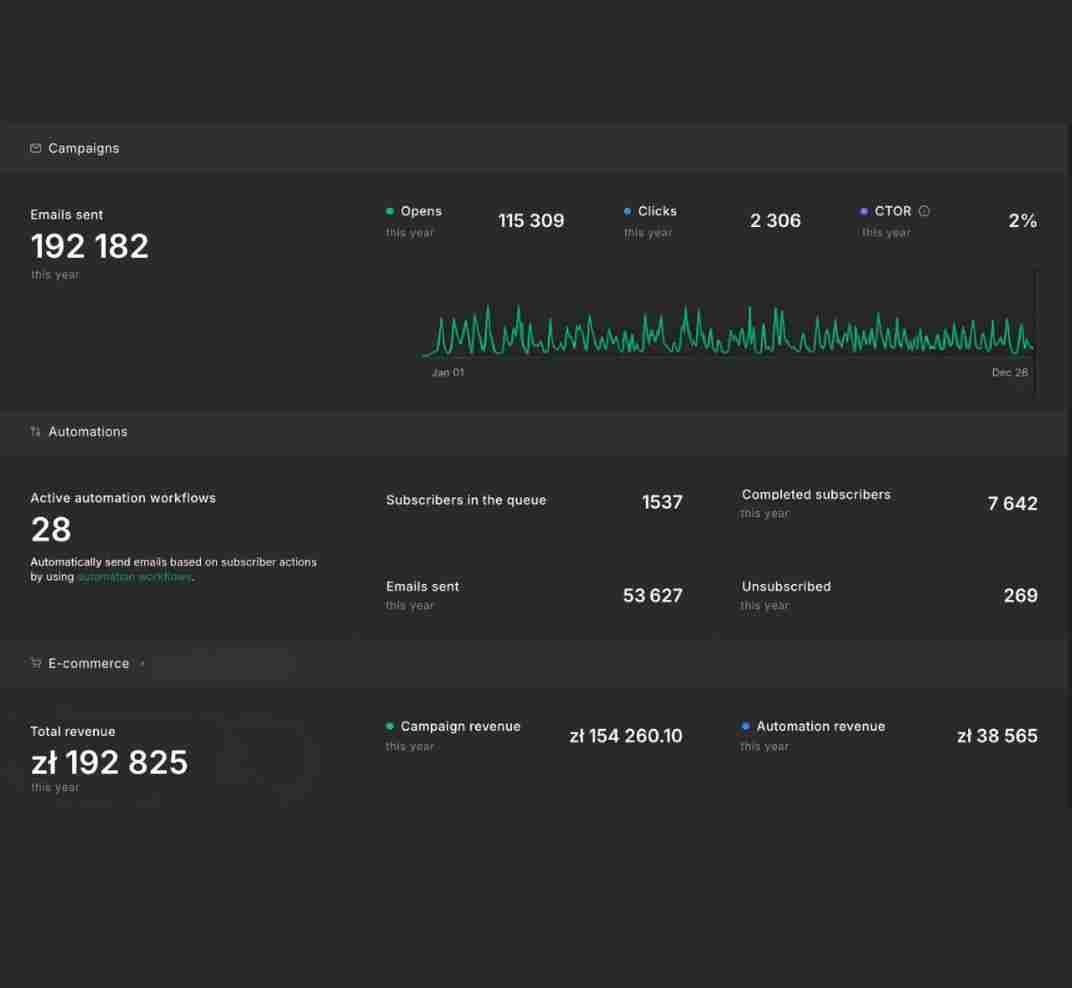
Task: Follow the automation workflows link
Action: coord(135,577)
